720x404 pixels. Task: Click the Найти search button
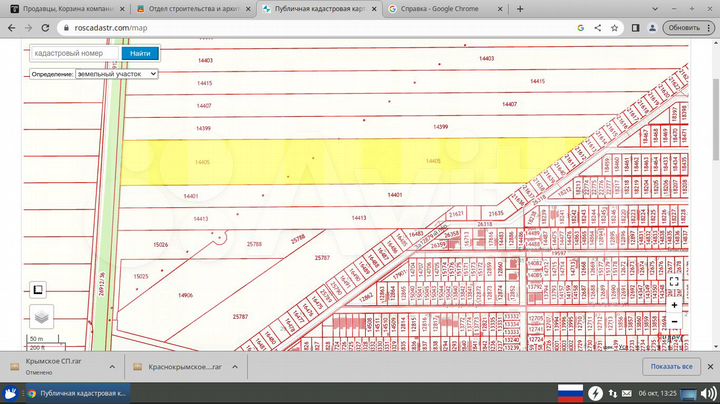click(x=140, y=53)
